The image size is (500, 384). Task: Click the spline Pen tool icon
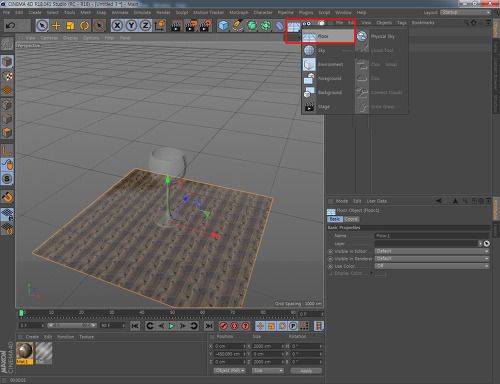pyautogui.click(x=238, y=26)
